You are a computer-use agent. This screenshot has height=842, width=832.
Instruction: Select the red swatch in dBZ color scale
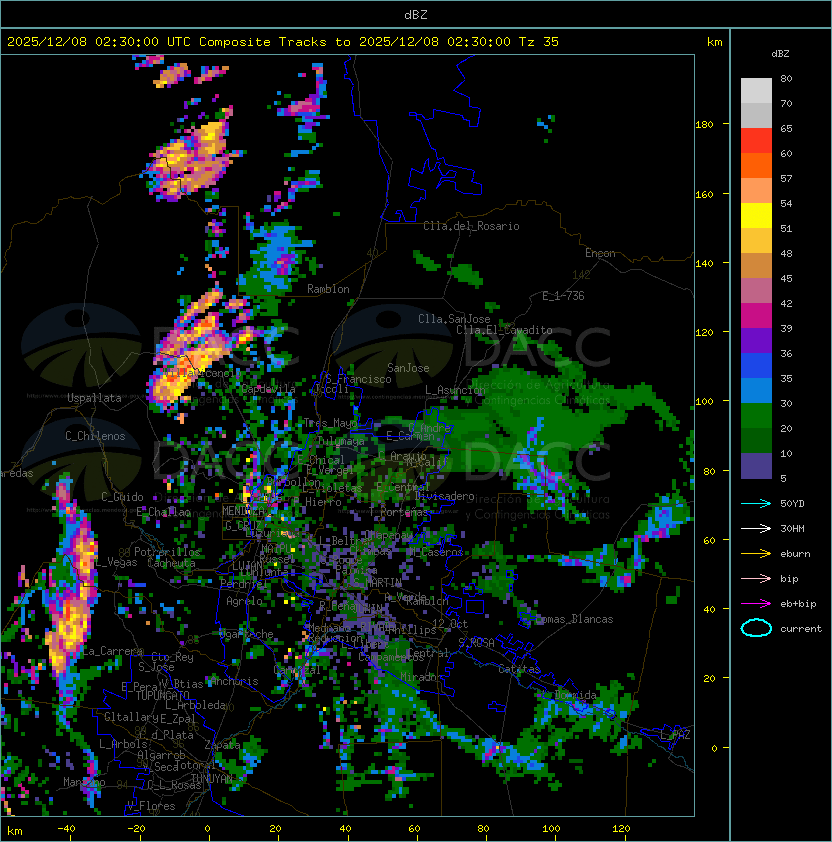coord(756,141)
